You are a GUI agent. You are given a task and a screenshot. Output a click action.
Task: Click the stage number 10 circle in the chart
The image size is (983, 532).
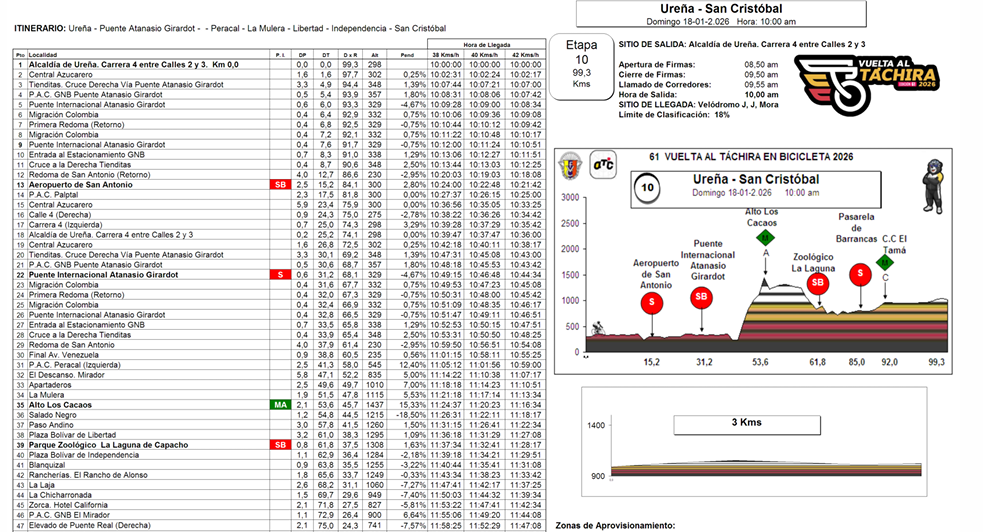click(646, 188)
